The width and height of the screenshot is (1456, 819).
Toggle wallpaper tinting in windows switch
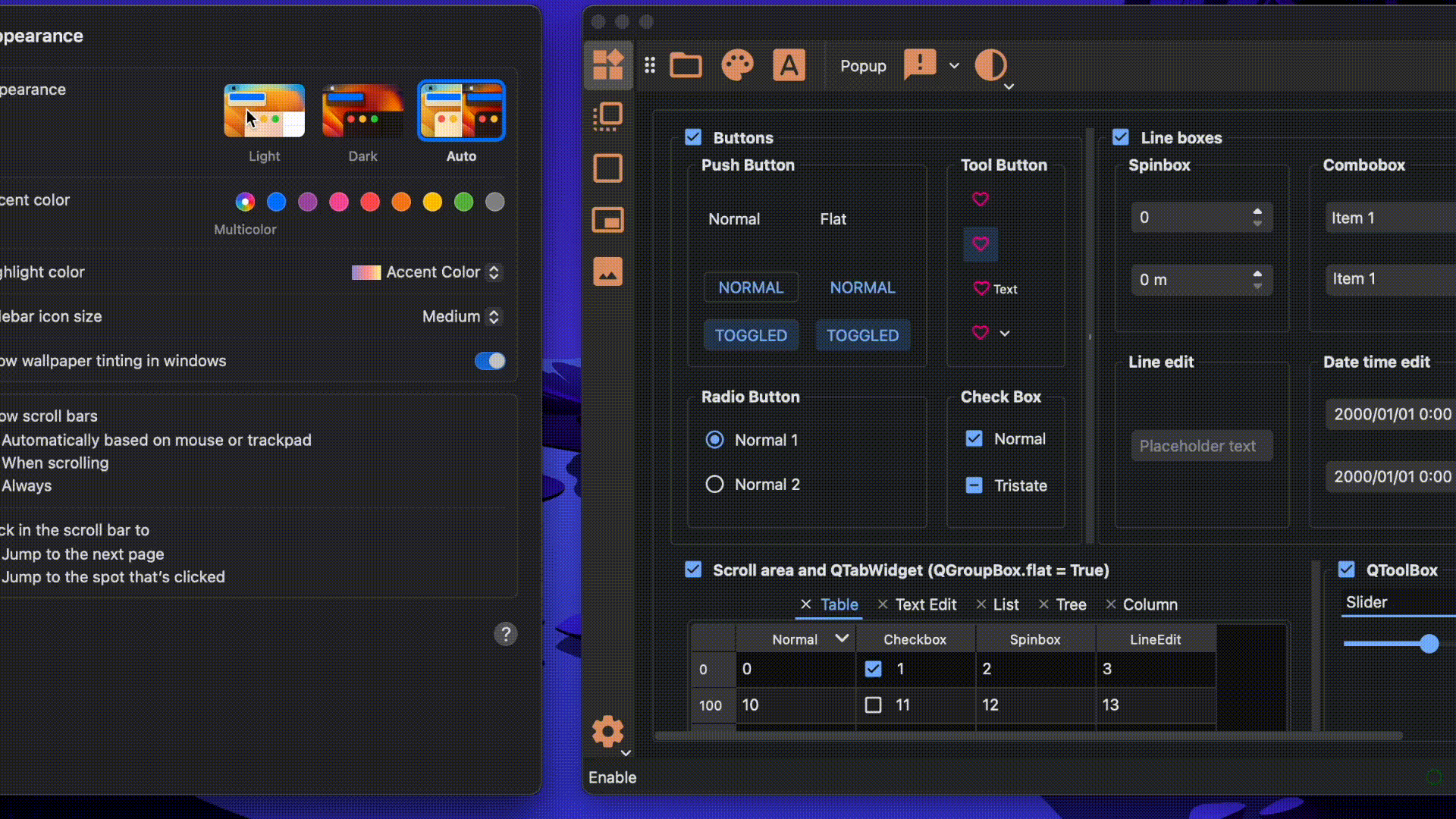coord(490,361)
